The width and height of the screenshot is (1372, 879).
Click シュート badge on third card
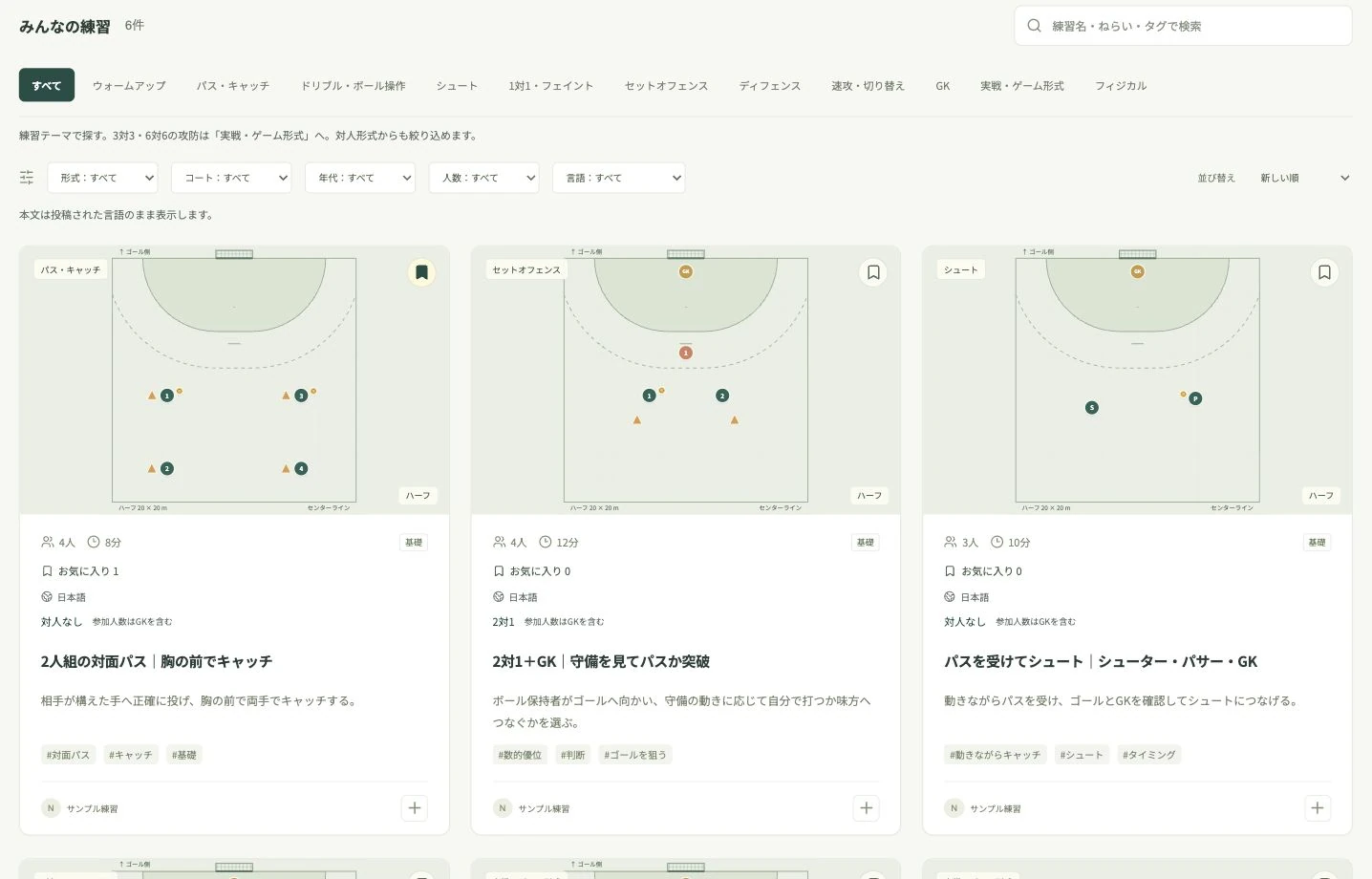point(961,270)
